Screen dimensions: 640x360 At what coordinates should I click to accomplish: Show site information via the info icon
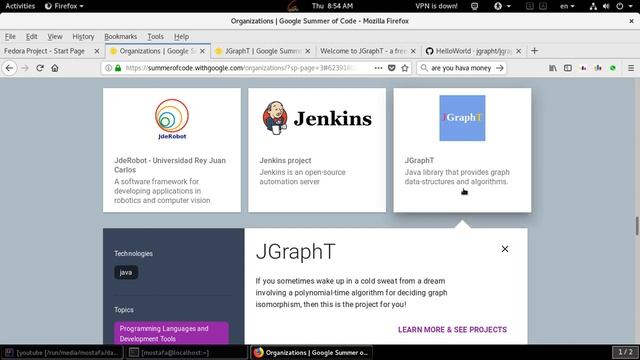coord(108,68)
